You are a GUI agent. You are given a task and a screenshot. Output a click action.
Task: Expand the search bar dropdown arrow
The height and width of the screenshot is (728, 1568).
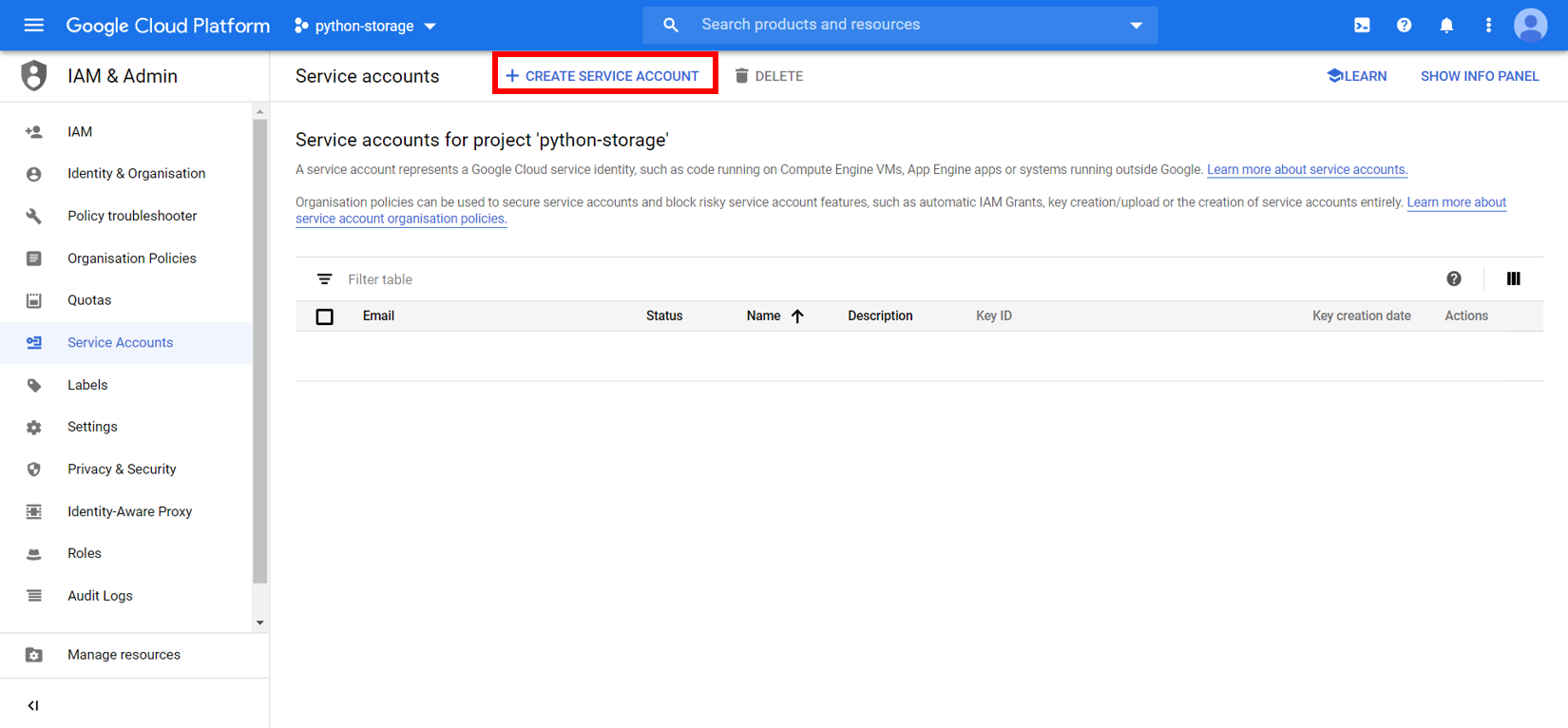pyautogui.click(x=1136, y=26)
